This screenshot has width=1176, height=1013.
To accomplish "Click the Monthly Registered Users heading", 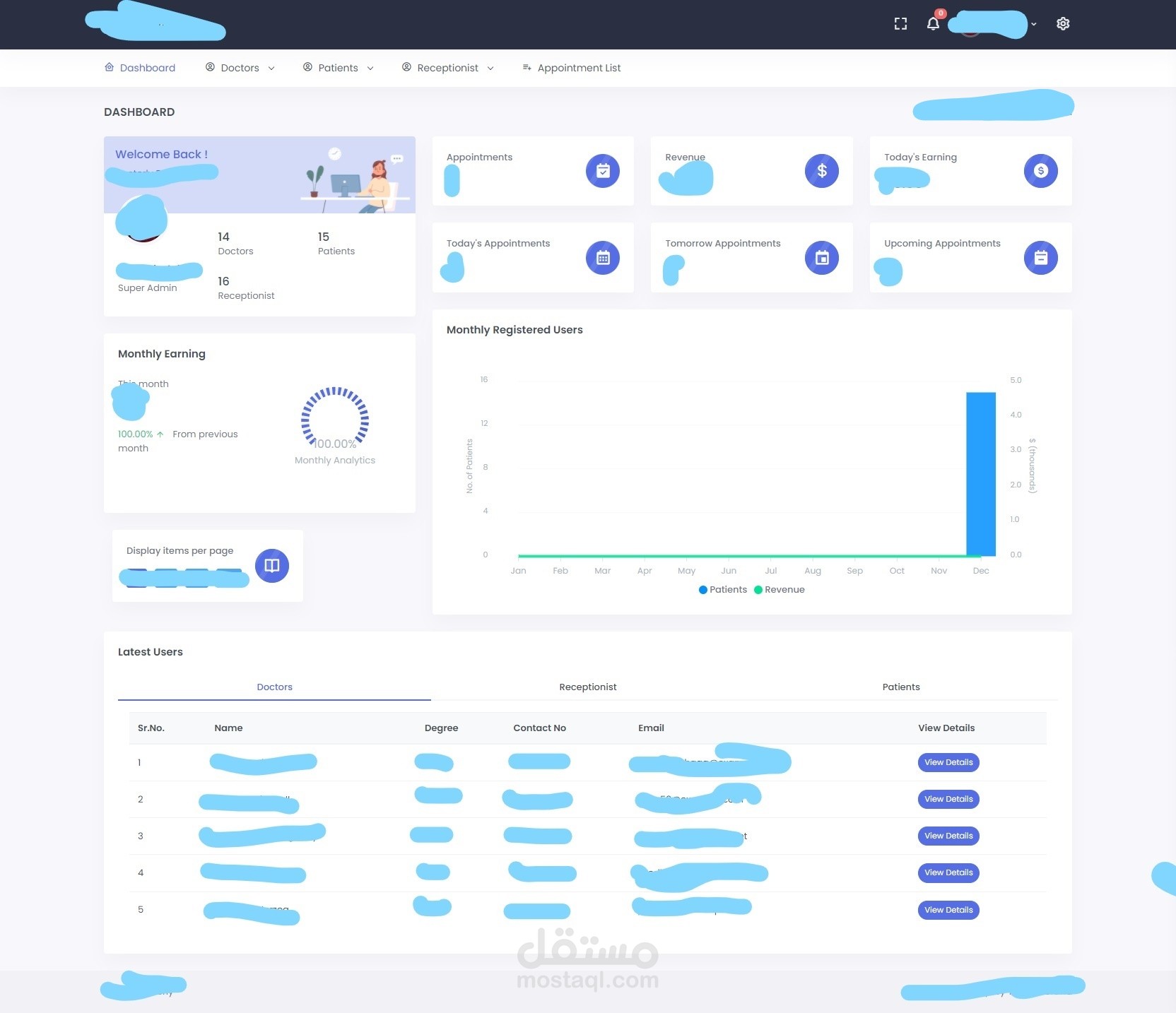I will (514, 330).
